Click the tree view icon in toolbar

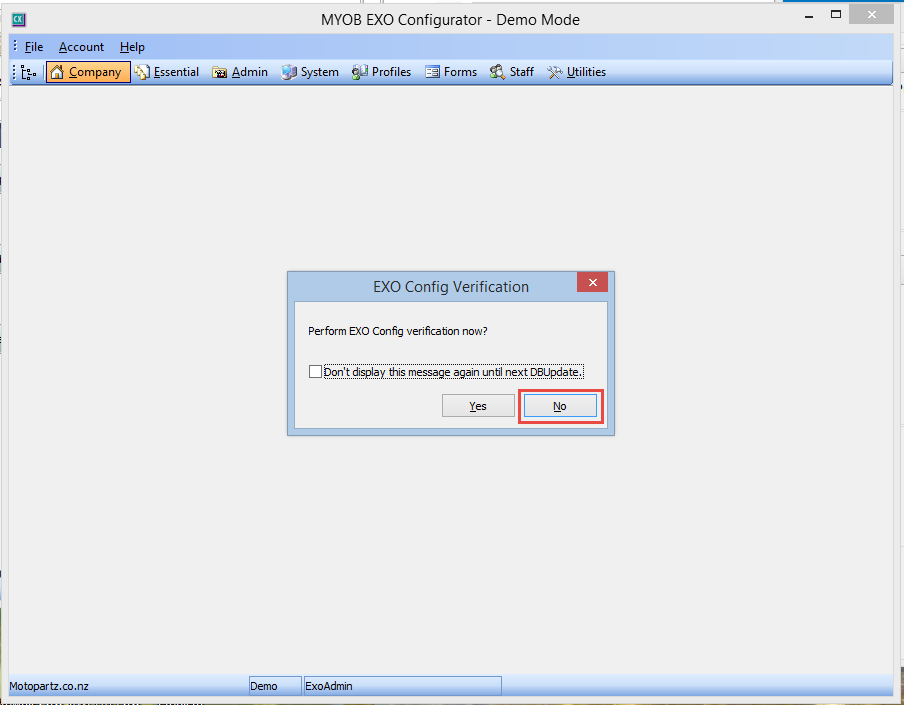[x=28, y=73]
